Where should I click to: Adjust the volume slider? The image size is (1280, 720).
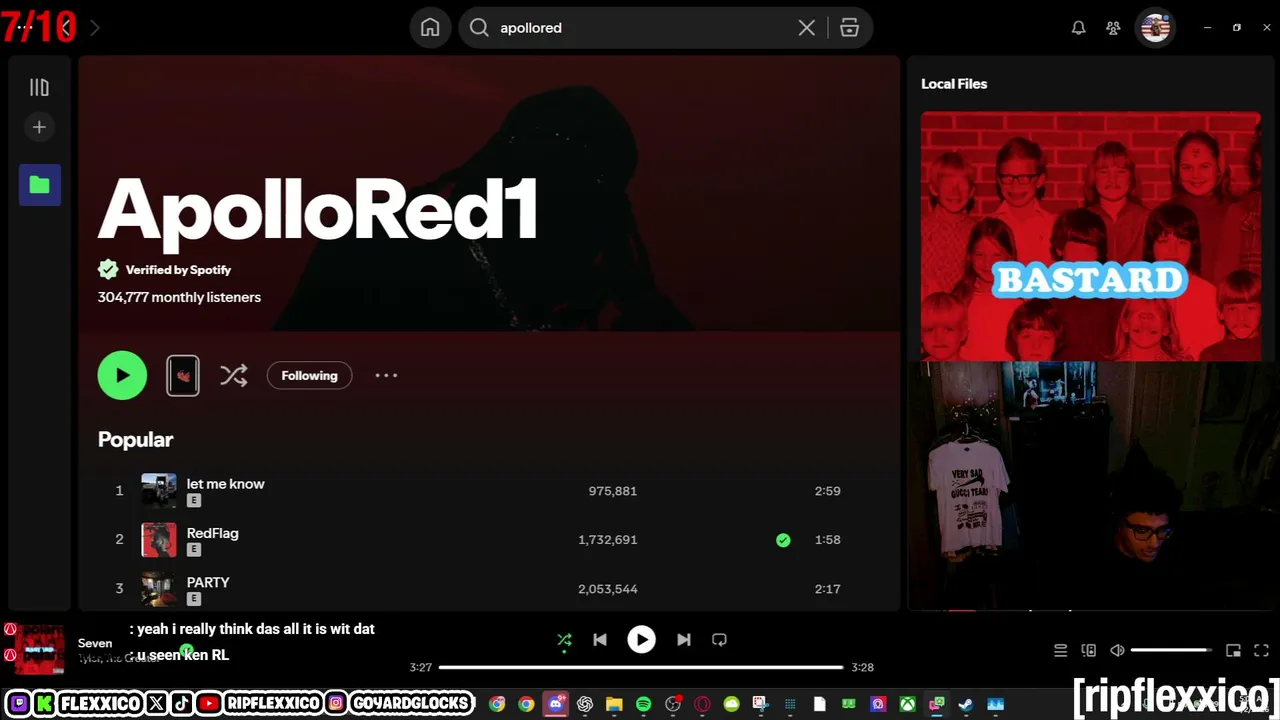coord(1171,650)
